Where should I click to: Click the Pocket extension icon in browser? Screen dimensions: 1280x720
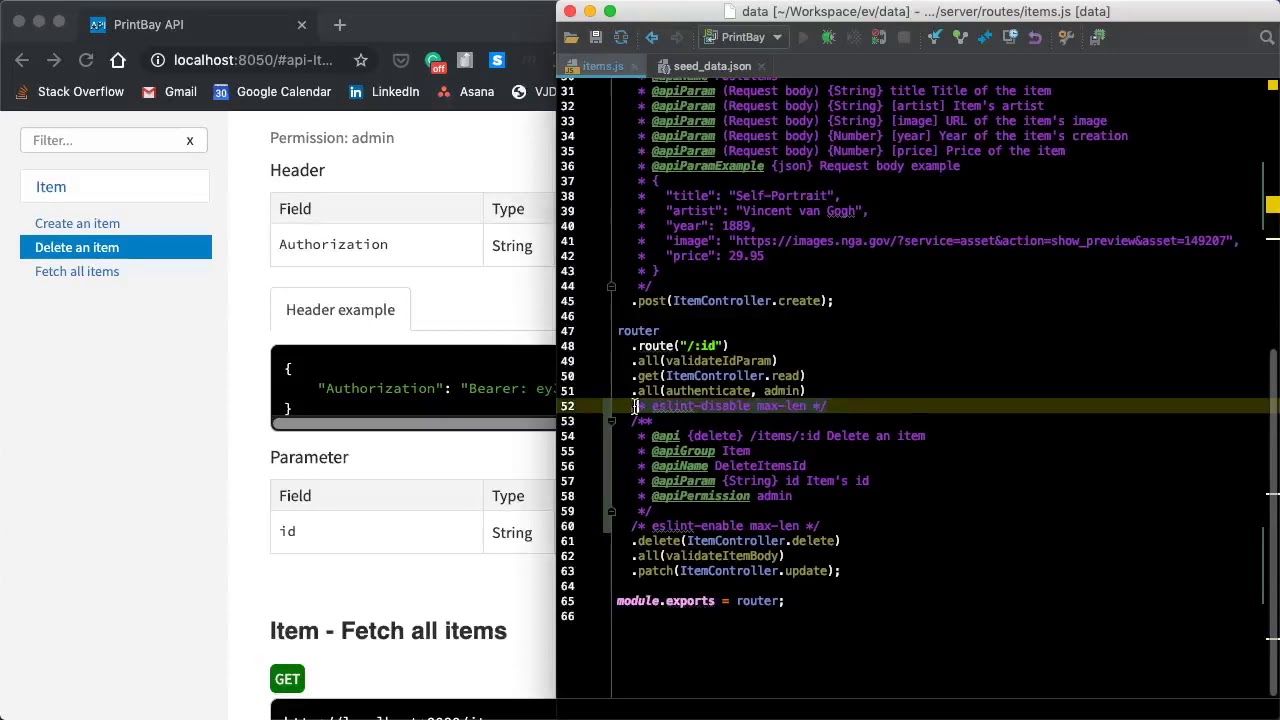click(x=401, y=60)
